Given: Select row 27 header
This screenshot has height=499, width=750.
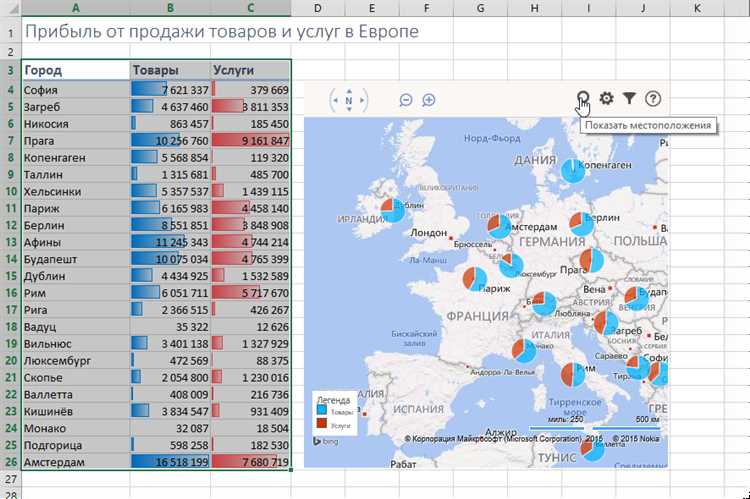Looking at the screenshot, I should (11, 479).
